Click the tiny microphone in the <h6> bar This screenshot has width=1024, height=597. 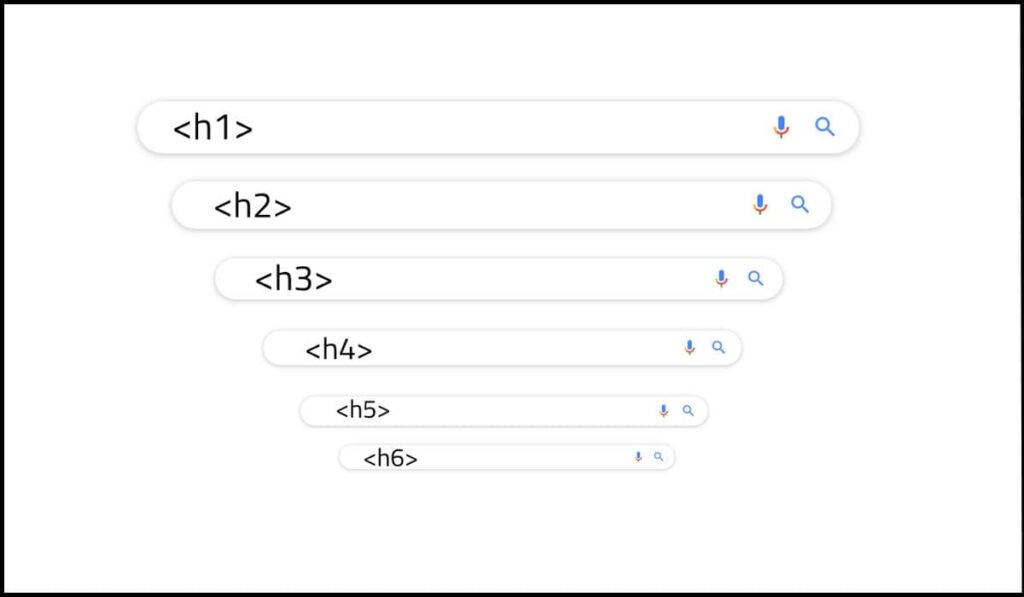[x=638, y=457]
